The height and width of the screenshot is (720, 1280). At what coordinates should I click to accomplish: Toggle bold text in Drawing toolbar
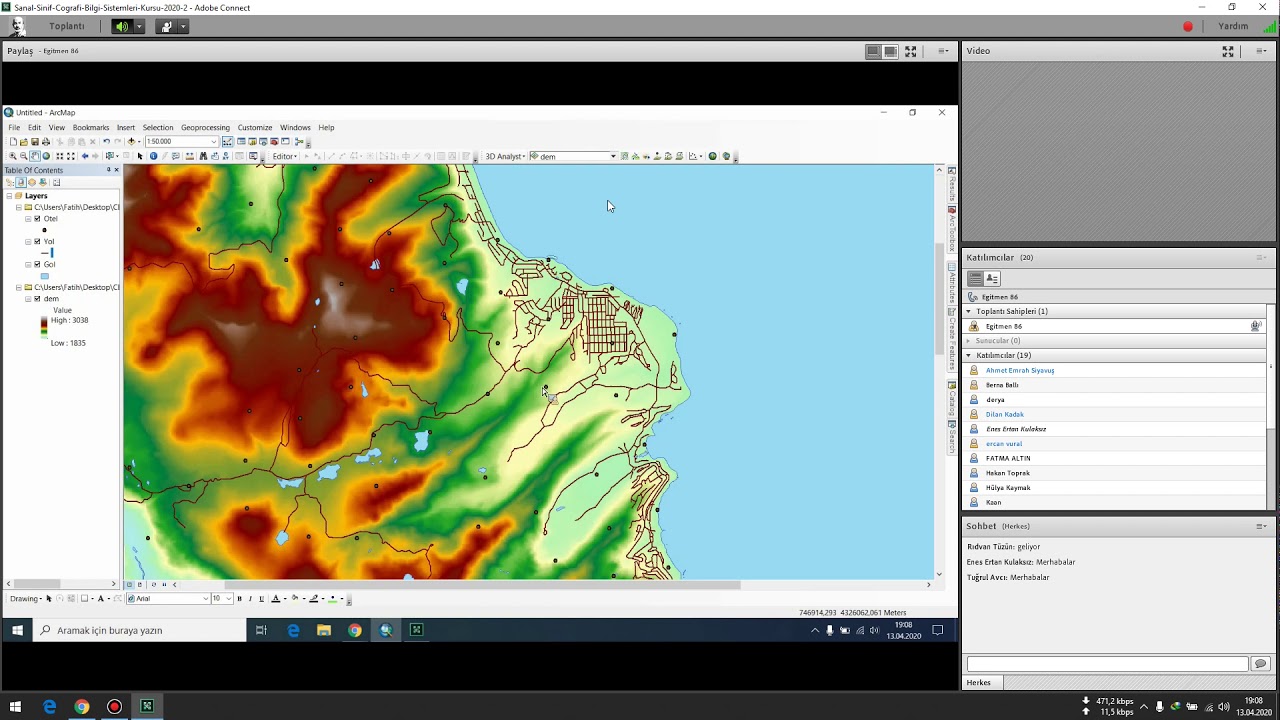click(239, 598)
